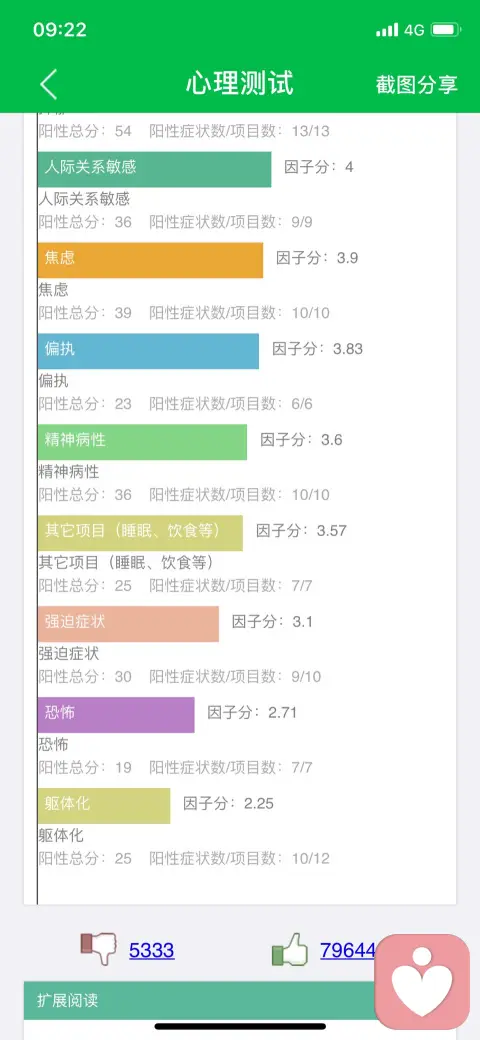This screenshot has width=480, height=1040.
Task: Tap the thumbs-up icon
Action: click(x=290, y=949)
